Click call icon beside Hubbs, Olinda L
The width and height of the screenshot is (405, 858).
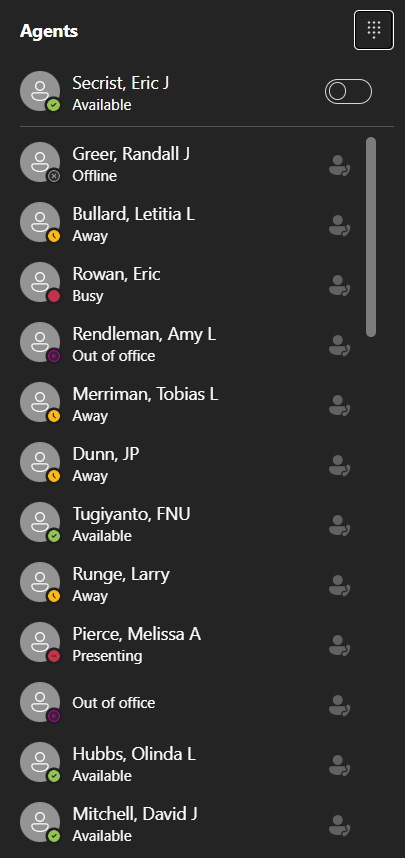pos(339,766)
